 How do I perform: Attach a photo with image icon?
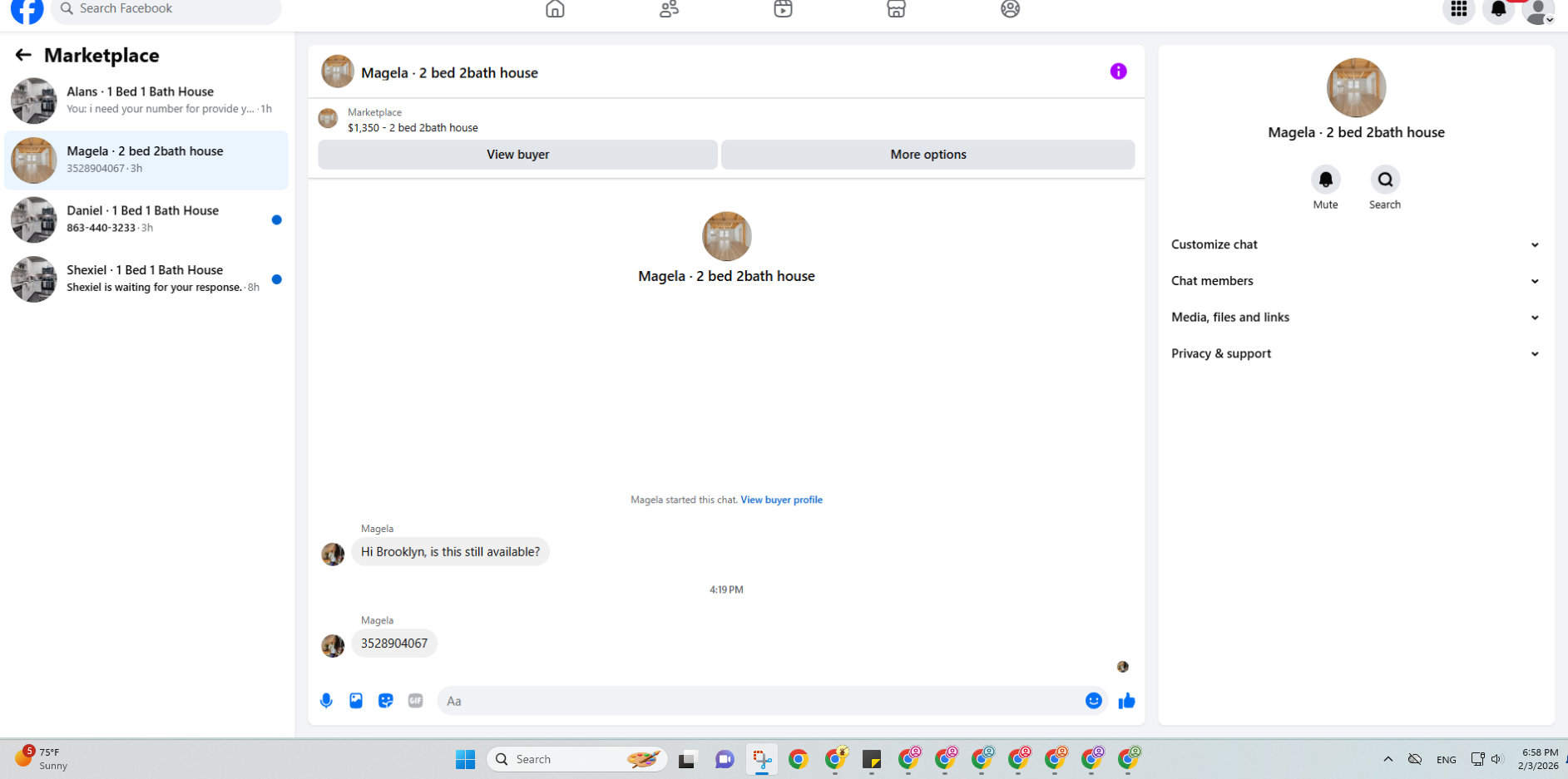[x=356, y=701]
